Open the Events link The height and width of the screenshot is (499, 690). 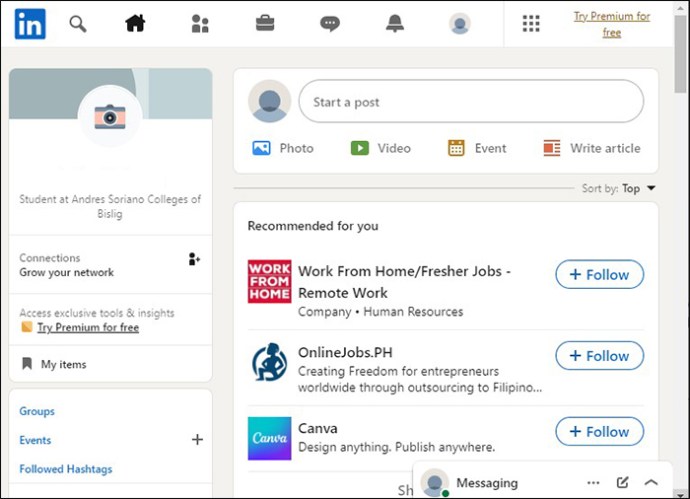(x=35, y=440)
